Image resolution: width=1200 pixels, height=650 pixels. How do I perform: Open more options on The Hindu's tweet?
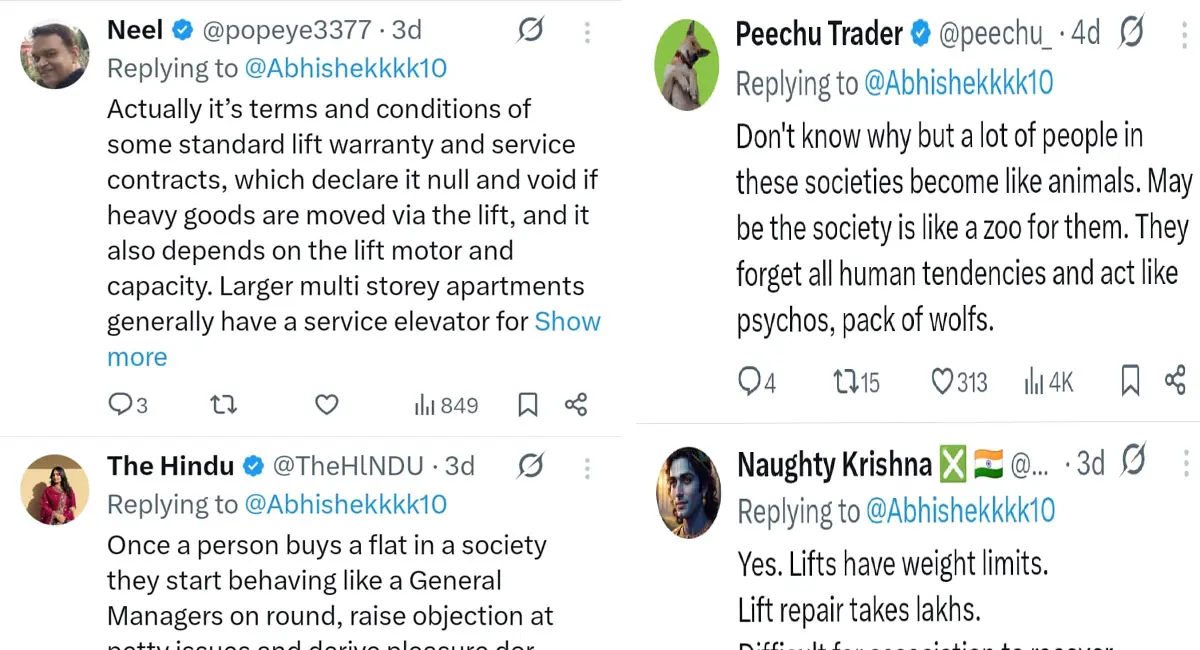(587, 467)
